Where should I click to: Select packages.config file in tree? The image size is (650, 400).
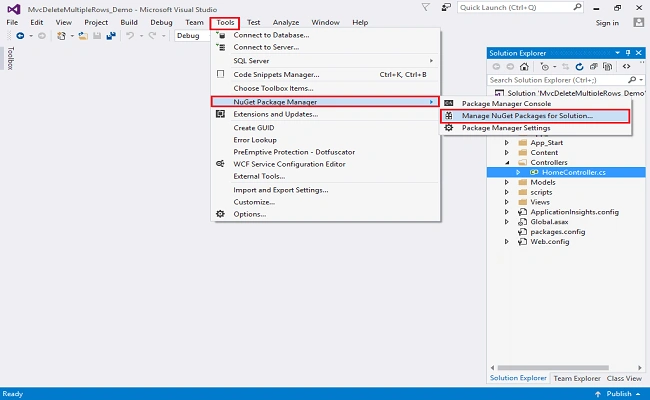558,232
